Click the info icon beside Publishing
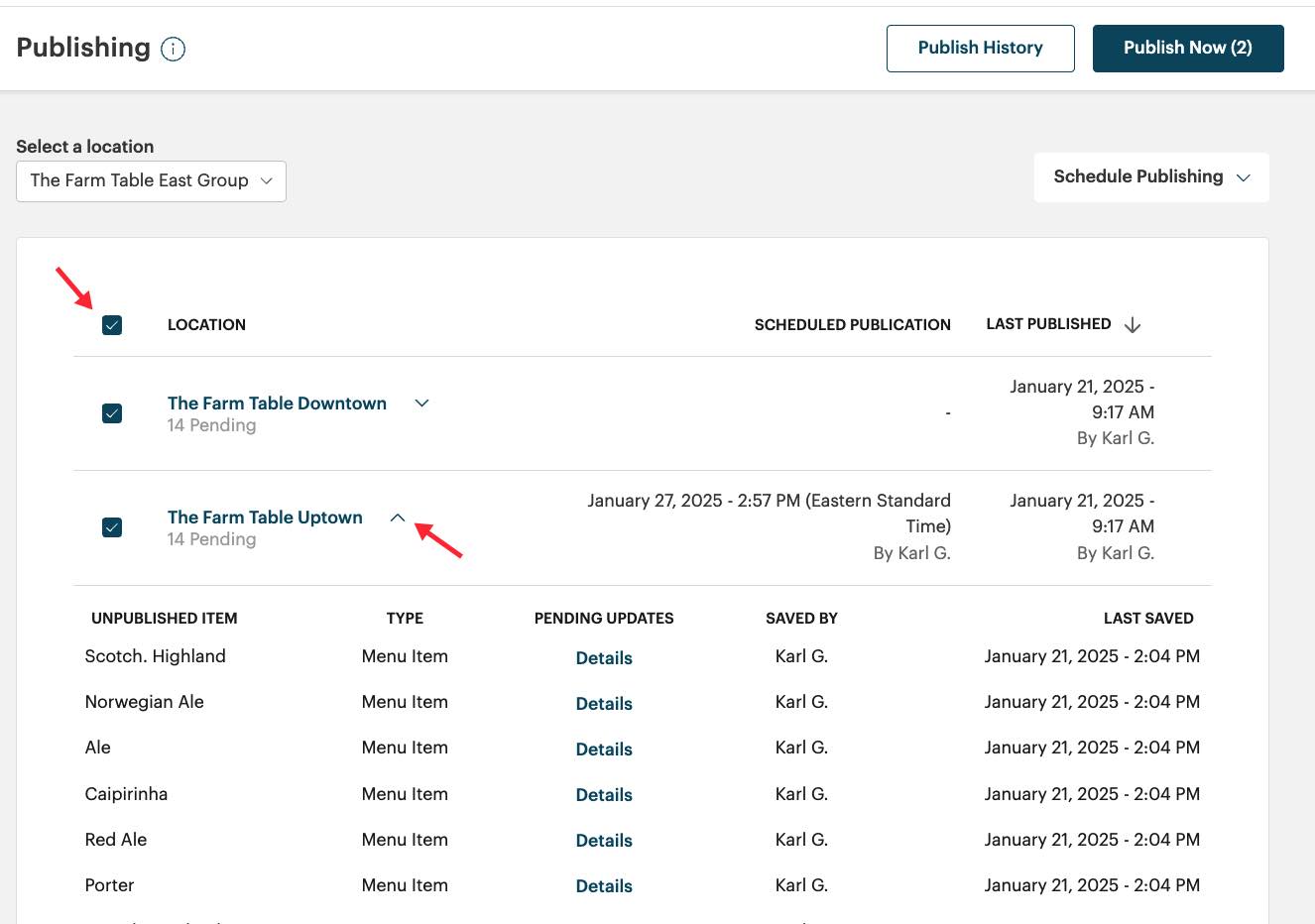 (173, 49)
